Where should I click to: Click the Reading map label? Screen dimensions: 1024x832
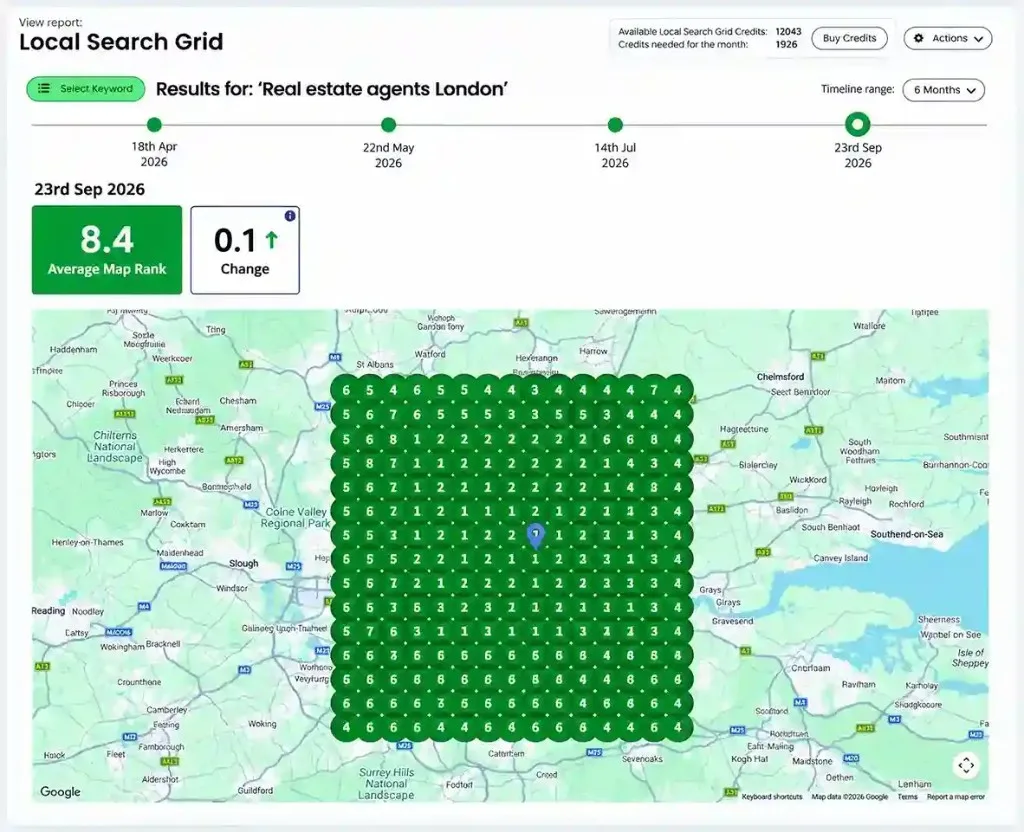[x=48, y=611]
